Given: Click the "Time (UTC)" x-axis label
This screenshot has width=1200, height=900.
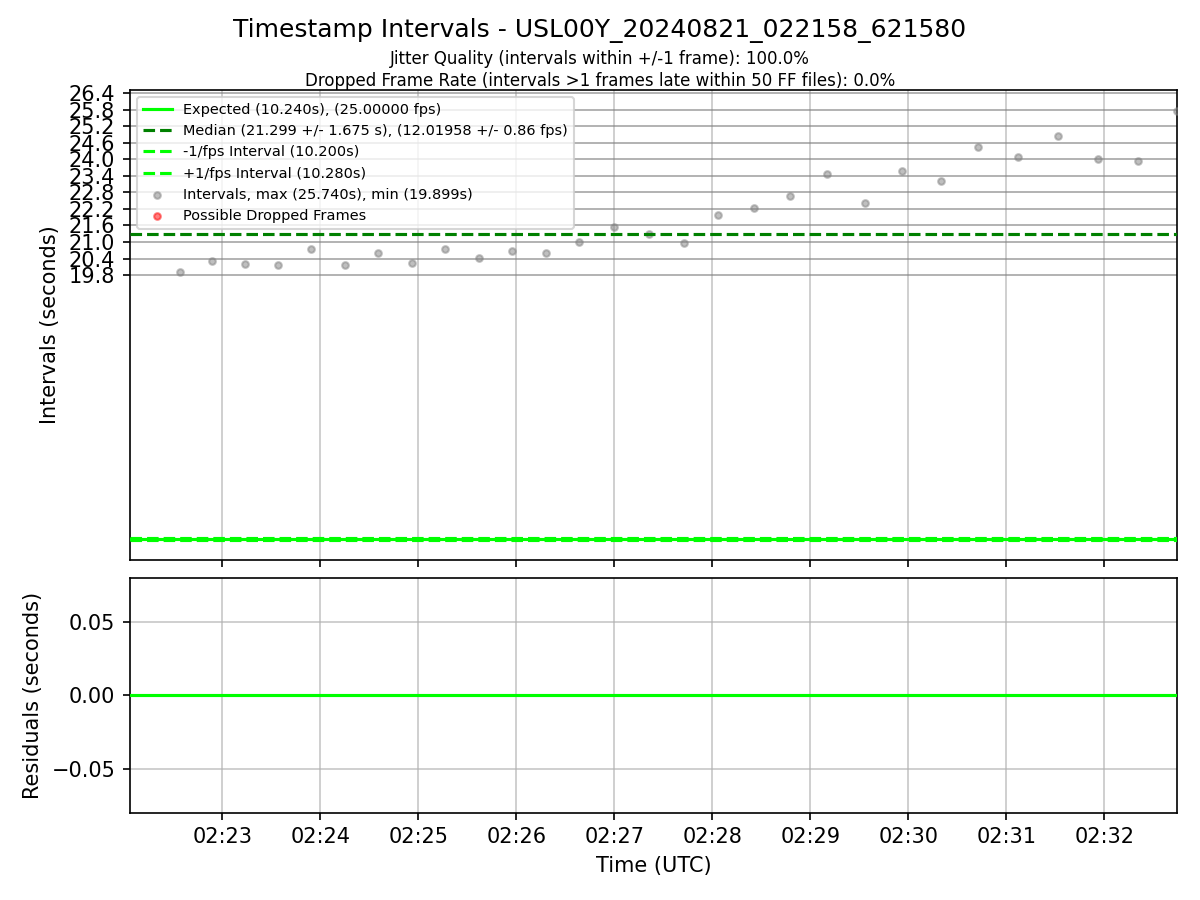Looking at the screenshot, I should coord(653,865).
